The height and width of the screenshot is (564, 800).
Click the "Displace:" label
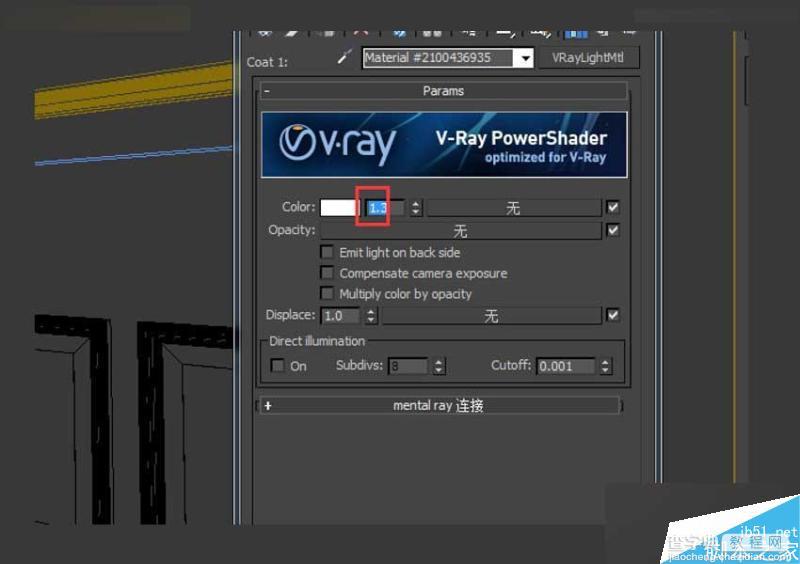point(291,315)
